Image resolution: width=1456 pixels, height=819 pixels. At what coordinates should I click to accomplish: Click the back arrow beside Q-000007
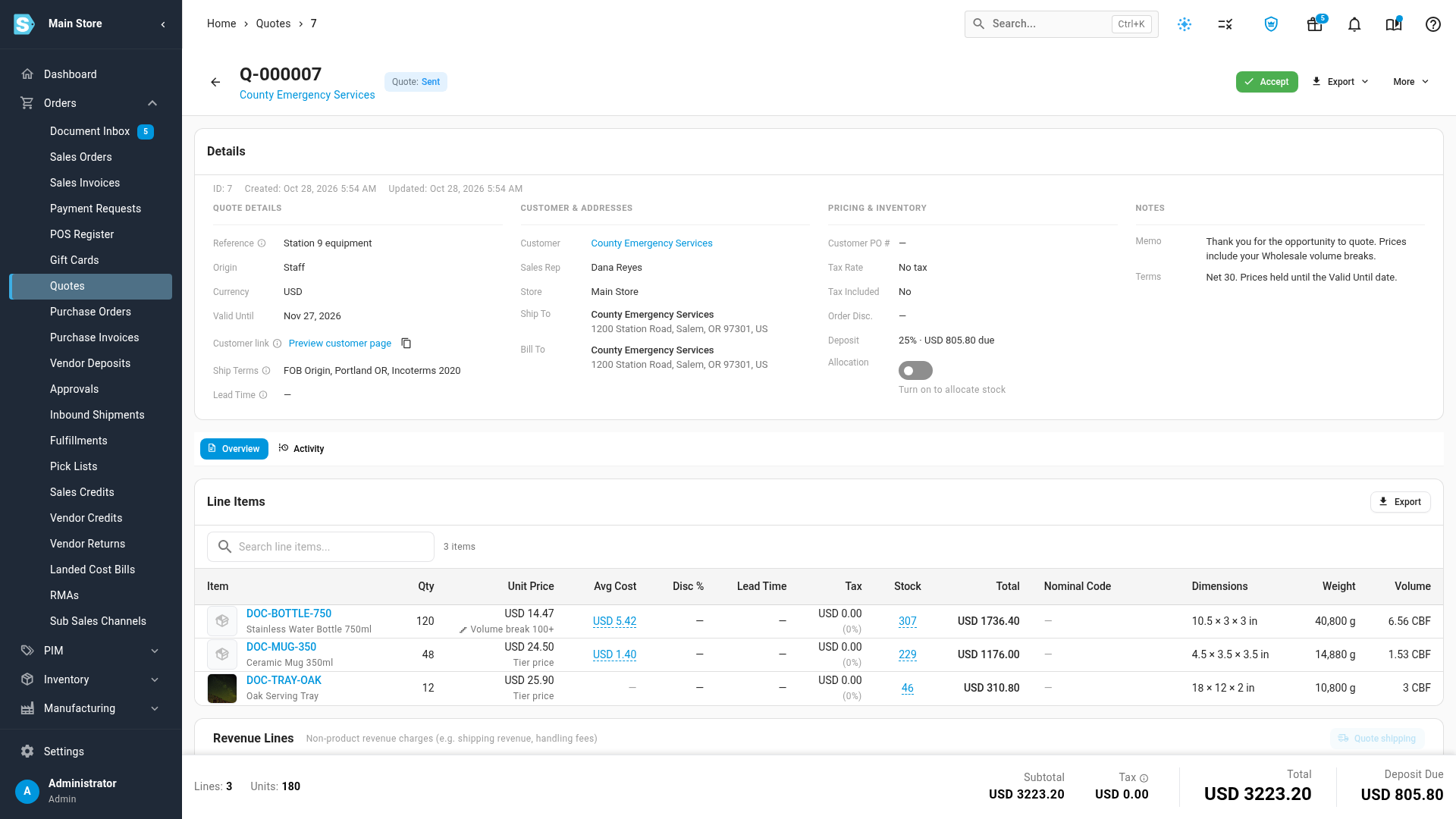pos(215,82)
